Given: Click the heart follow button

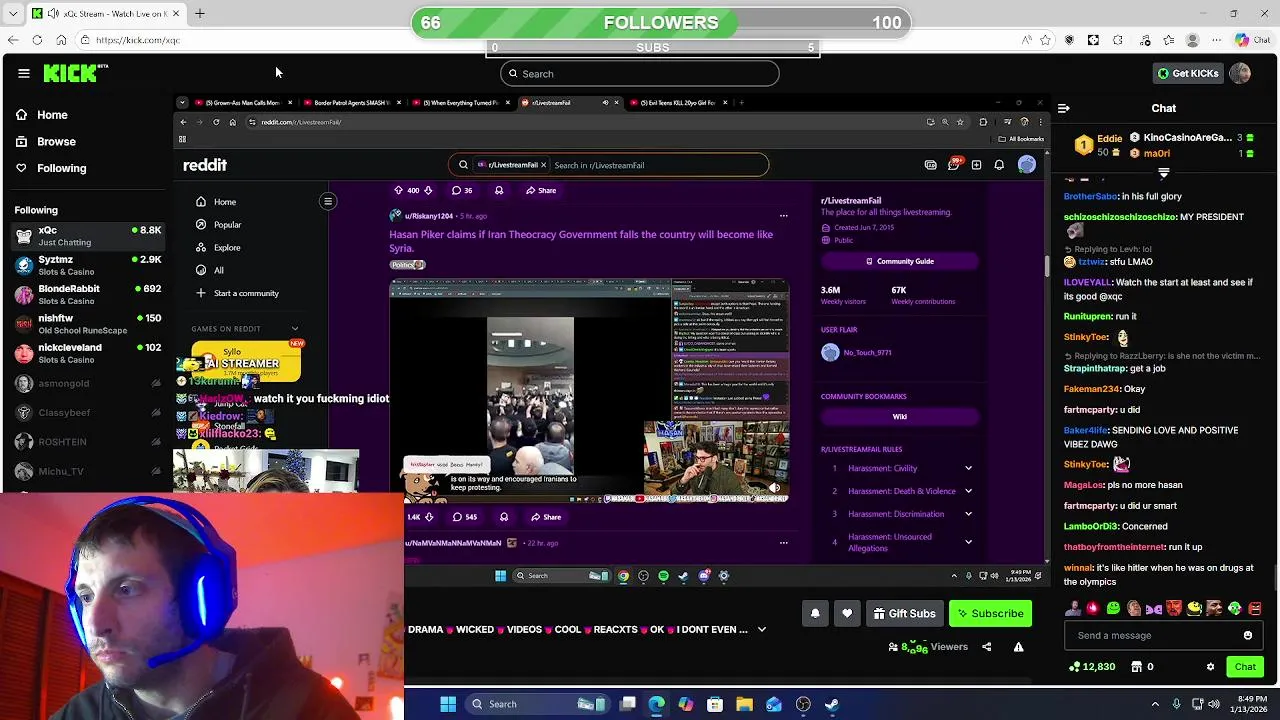Looking at the screenshot, I should click(x=847, y=613).
